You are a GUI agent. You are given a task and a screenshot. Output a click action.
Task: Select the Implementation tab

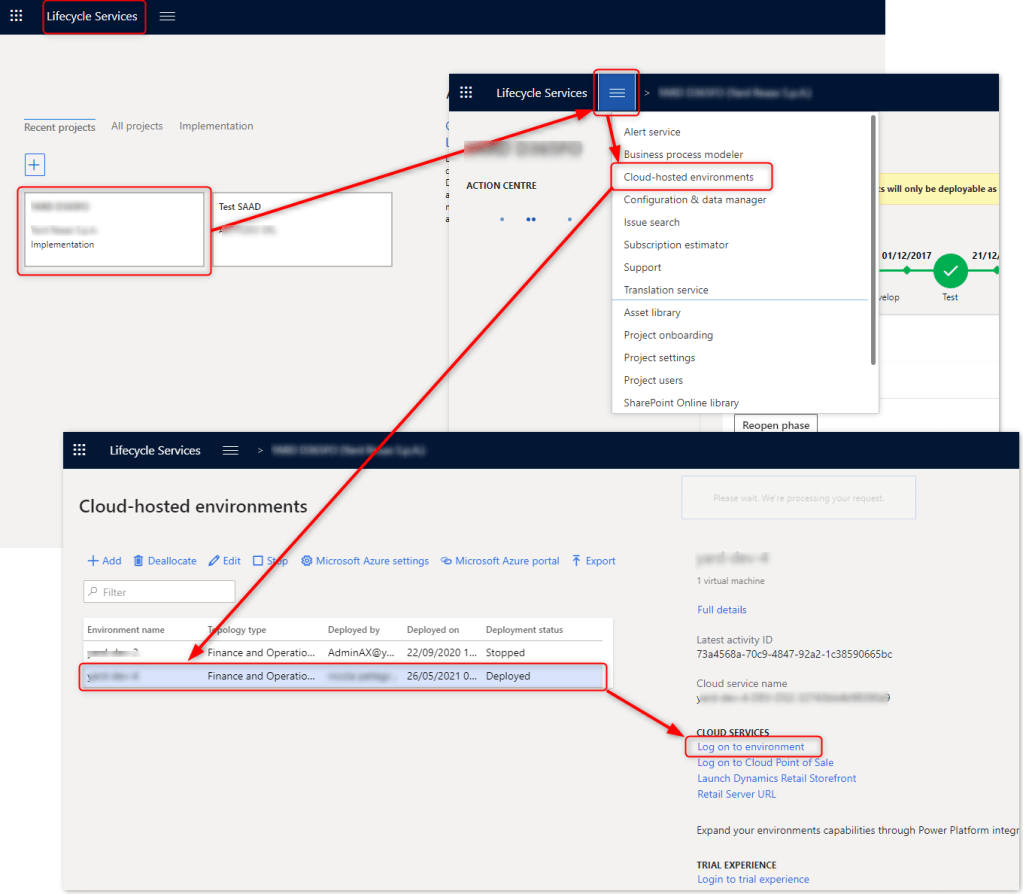point(216,127)
